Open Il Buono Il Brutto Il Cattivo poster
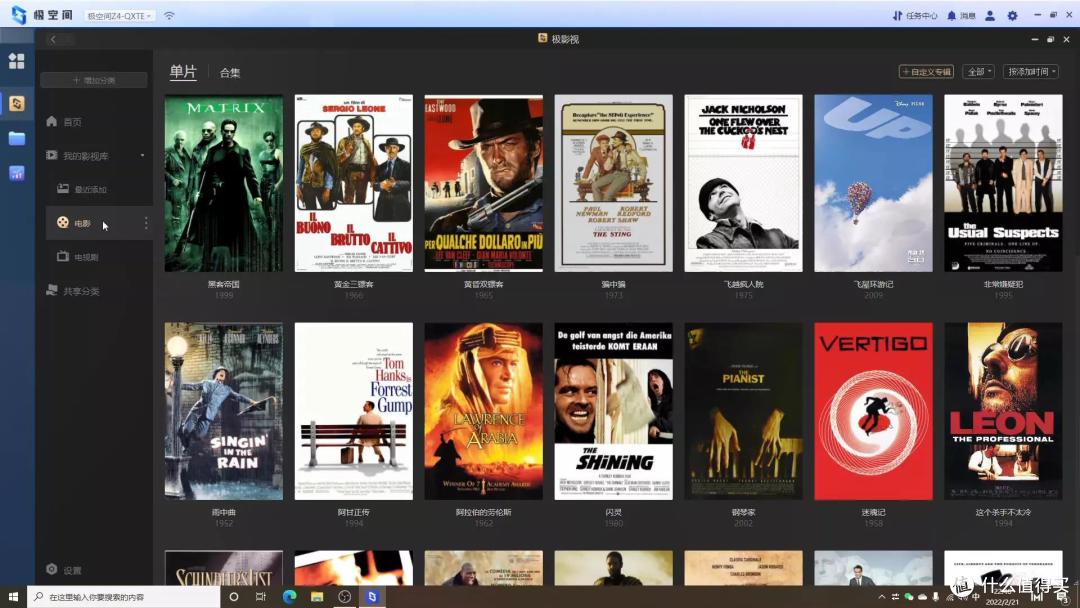Screen dimensions: 1080x608 click(354, 183)
